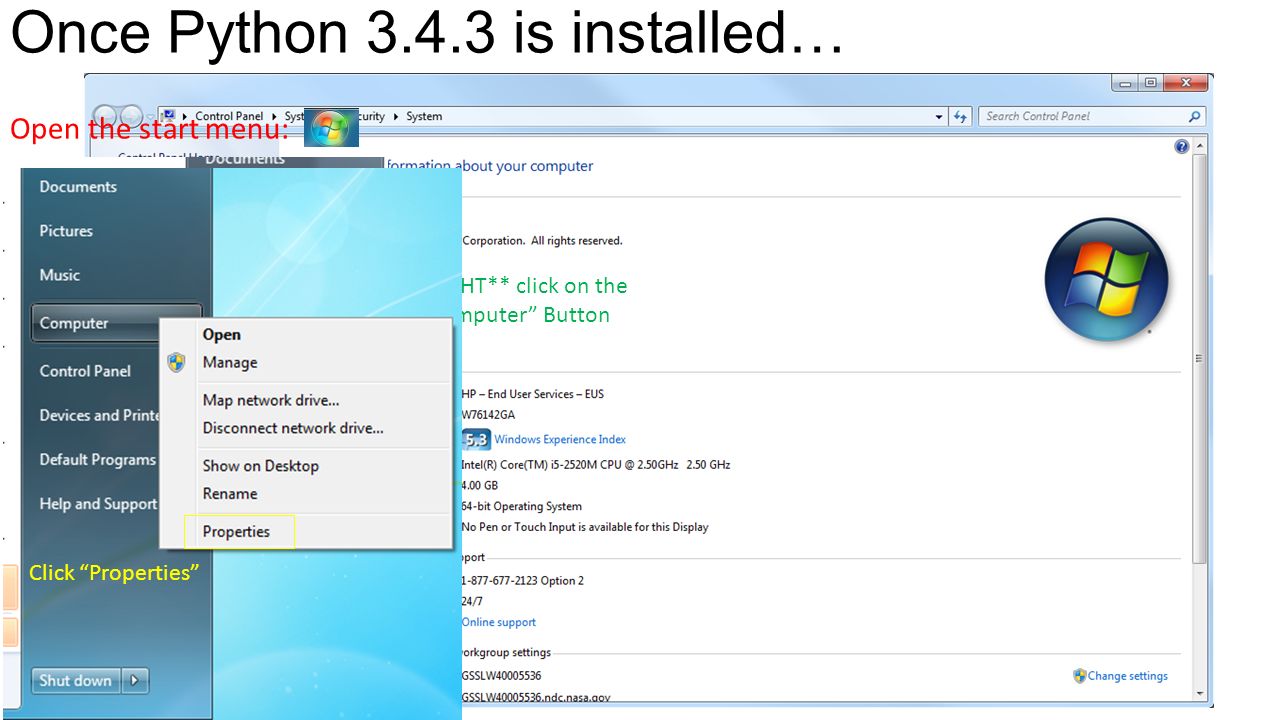The image size is (1280, 720).
Task: Expand the breadcrumb arrow before System
Action: pos(395,116)
